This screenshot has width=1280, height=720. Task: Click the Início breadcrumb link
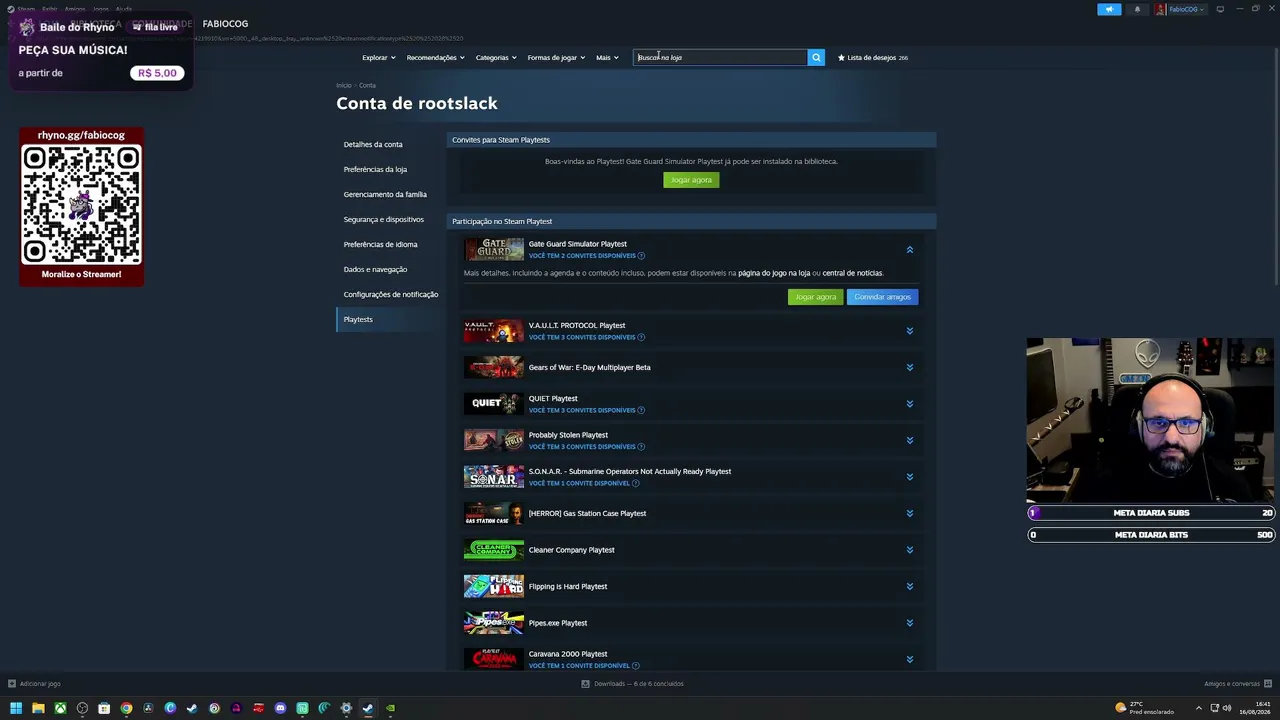(344, 86)
